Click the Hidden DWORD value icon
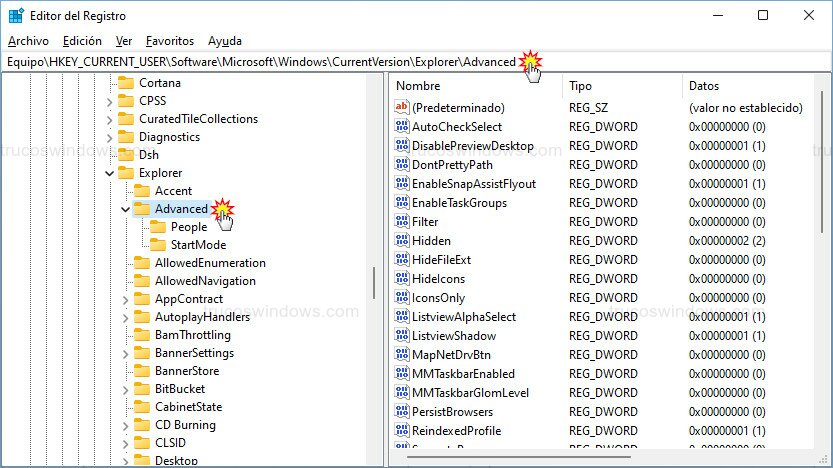The image size is (833, 468). [x=402, y=241]
